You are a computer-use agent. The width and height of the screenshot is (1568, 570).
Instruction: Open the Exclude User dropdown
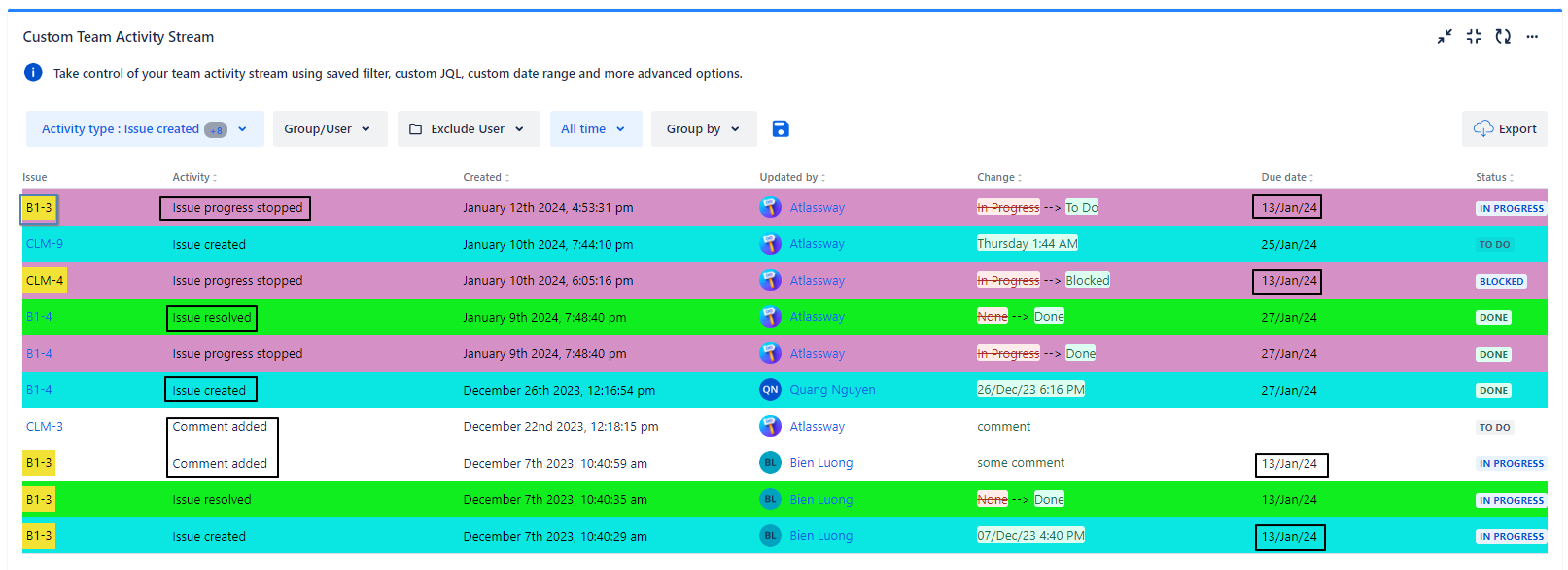click(x=468, y=129)
